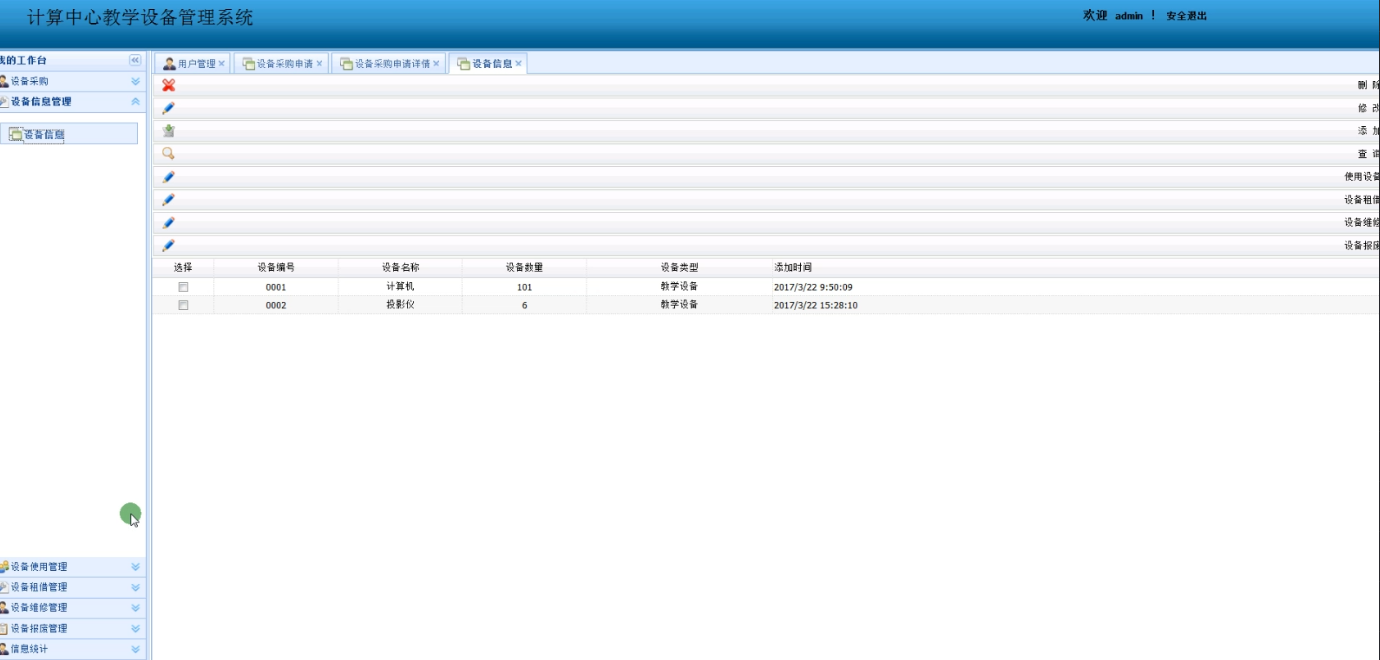Click the 添加时间 column header
1380x660 pixels.
click(793, 268)
